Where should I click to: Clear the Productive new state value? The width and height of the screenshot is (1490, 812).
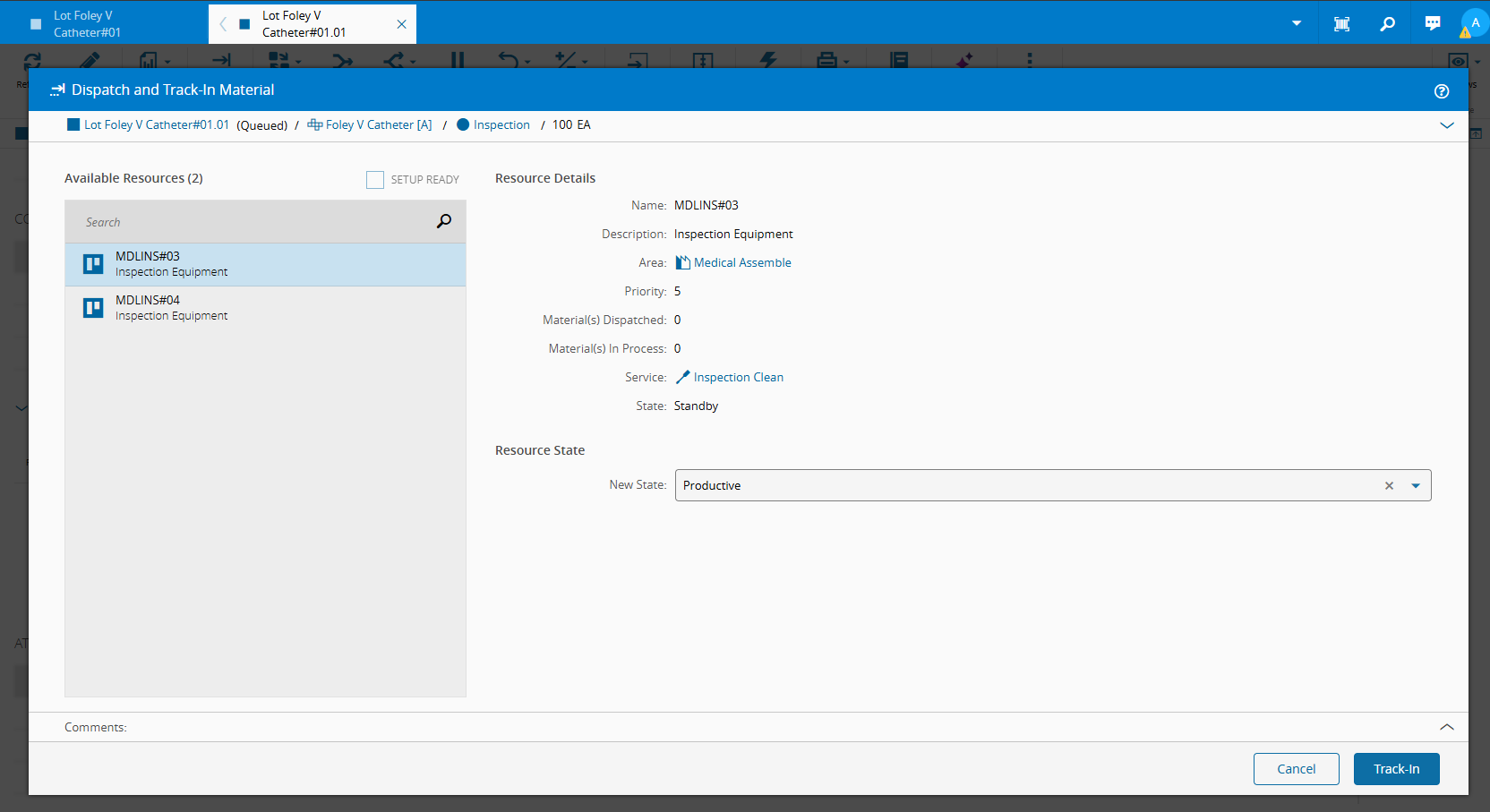[x=1389, y=485]
